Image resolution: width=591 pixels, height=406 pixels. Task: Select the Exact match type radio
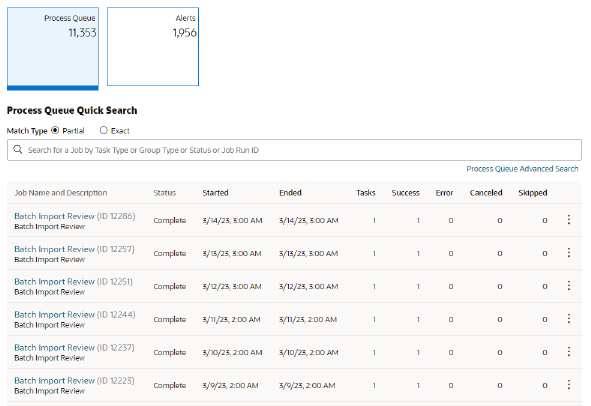[x=104, y=130]
